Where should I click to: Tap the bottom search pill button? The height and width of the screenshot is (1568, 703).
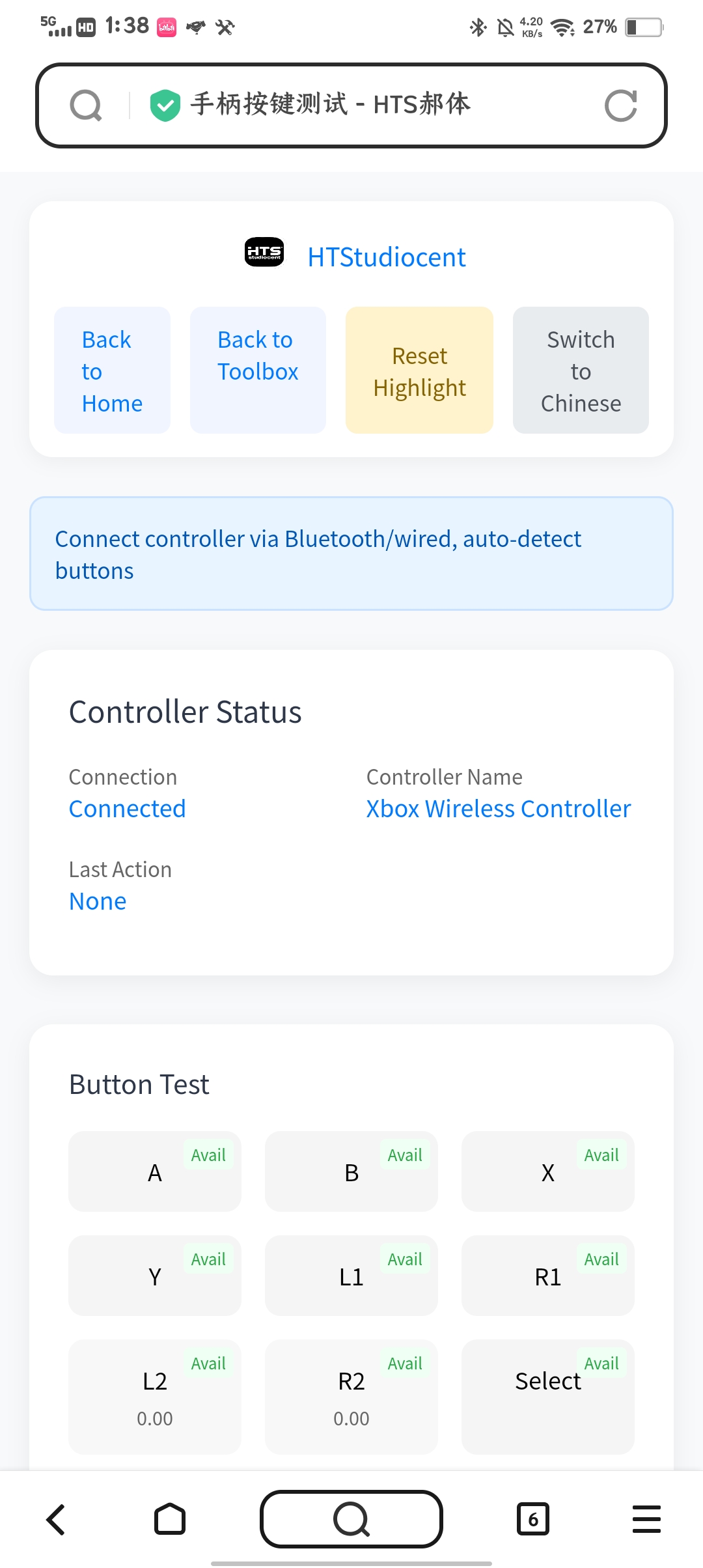(351, 1520)
